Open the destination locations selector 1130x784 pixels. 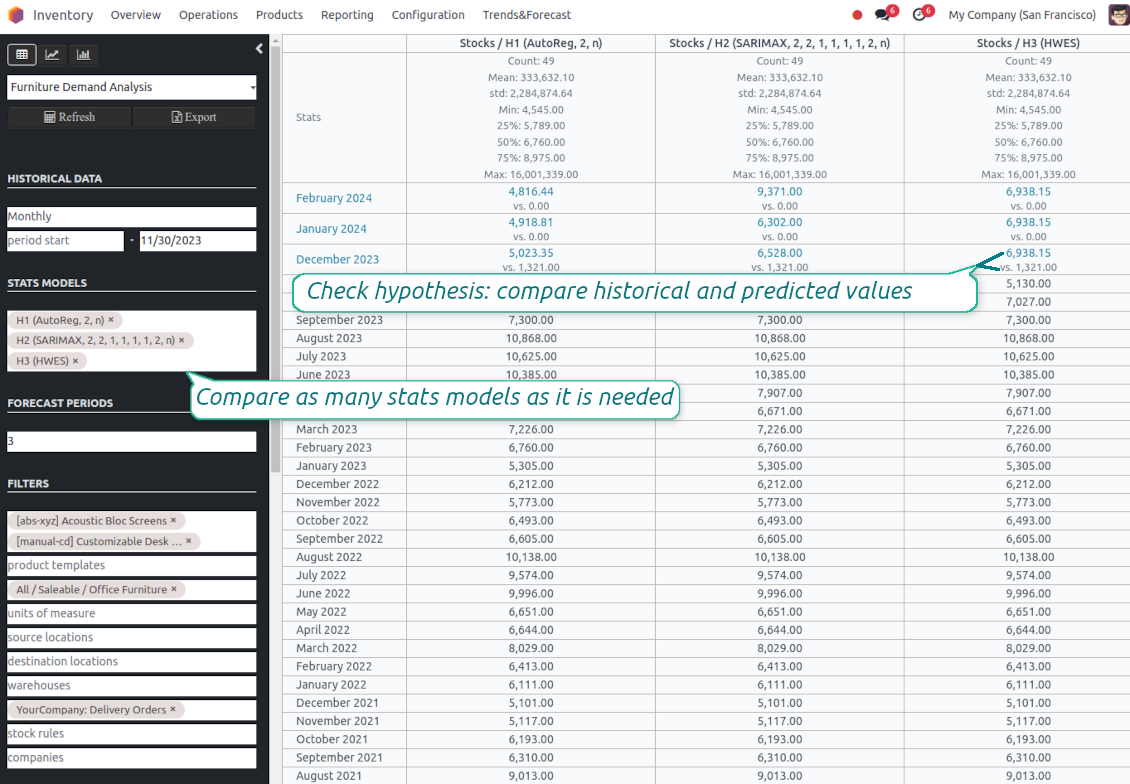[x=132, y=662]
